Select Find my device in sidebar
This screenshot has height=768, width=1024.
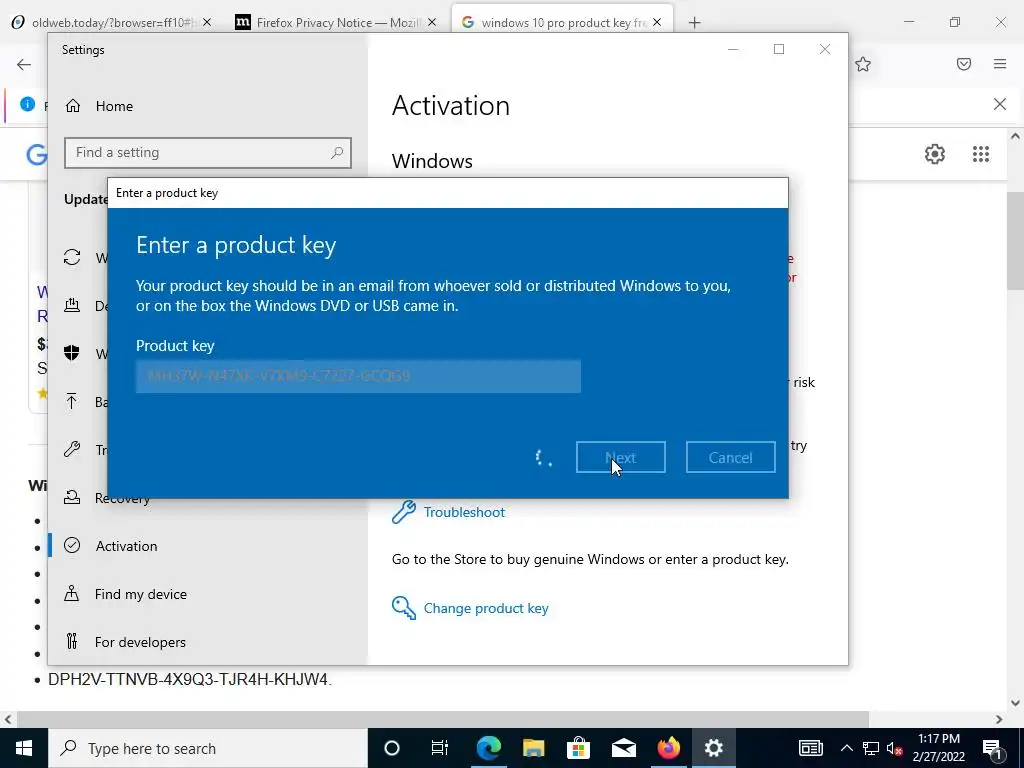(x=140, y=594)
